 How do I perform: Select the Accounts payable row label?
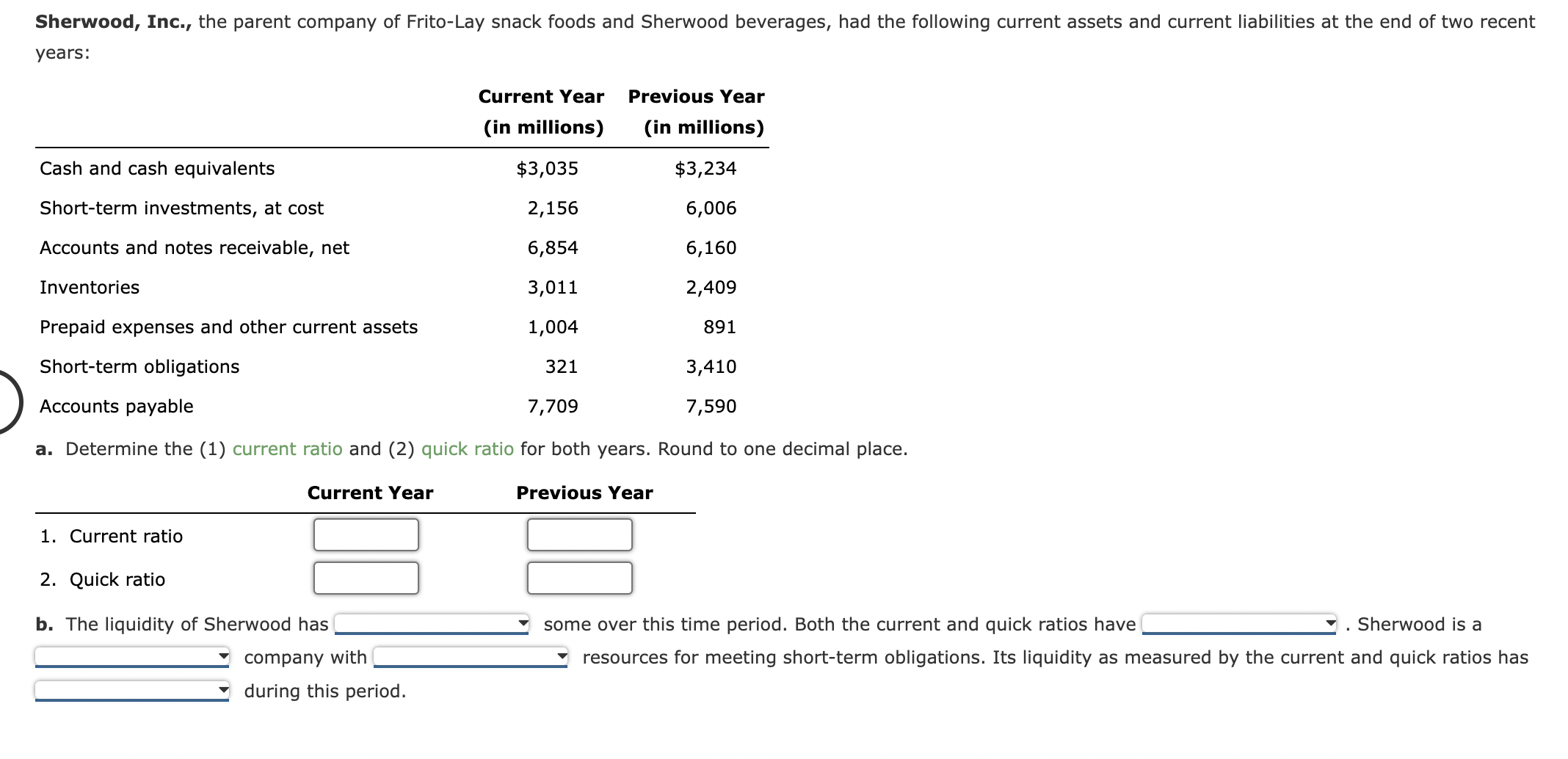[117, 406]
